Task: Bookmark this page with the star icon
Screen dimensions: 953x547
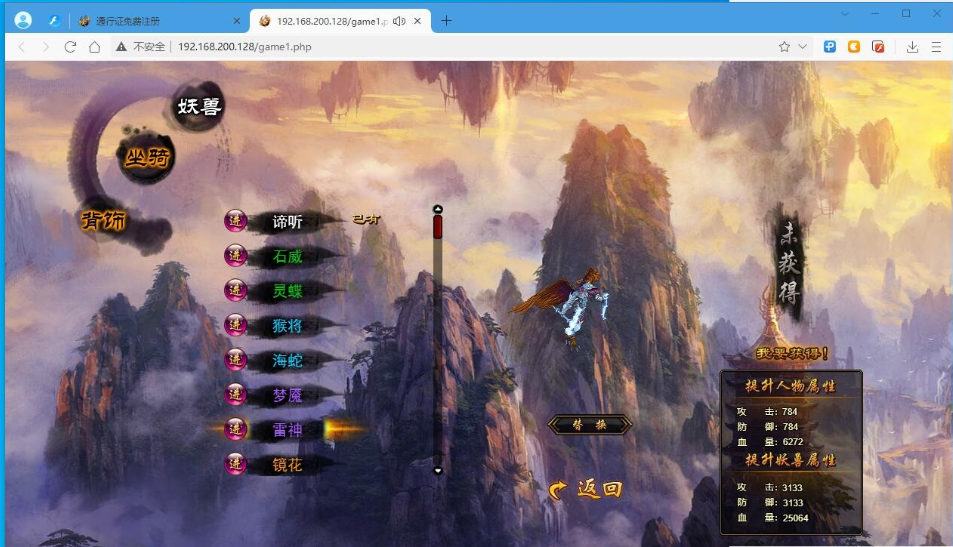Action: tap(784, 46)
